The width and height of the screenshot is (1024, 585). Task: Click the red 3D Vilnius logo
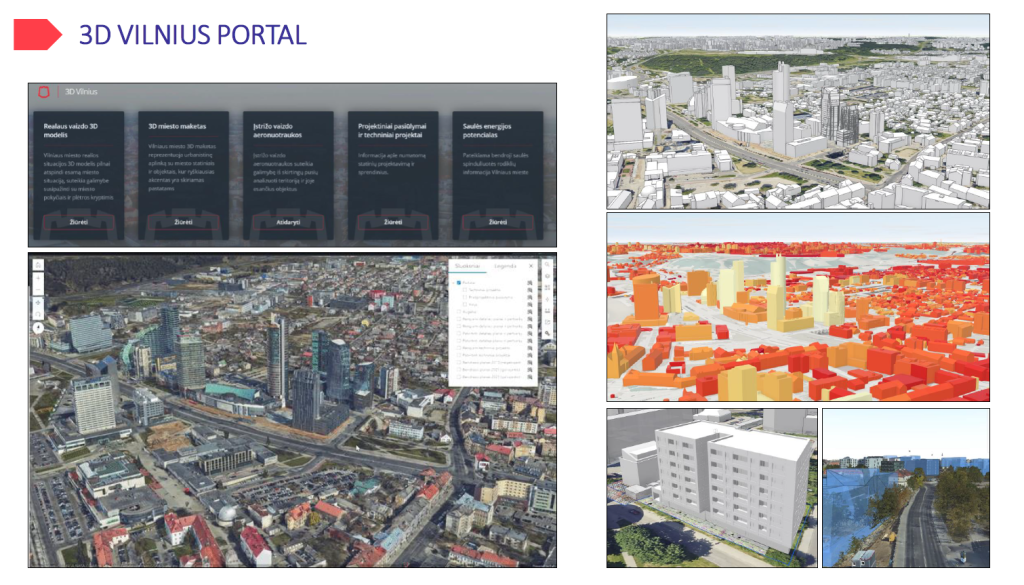(42, 92)
